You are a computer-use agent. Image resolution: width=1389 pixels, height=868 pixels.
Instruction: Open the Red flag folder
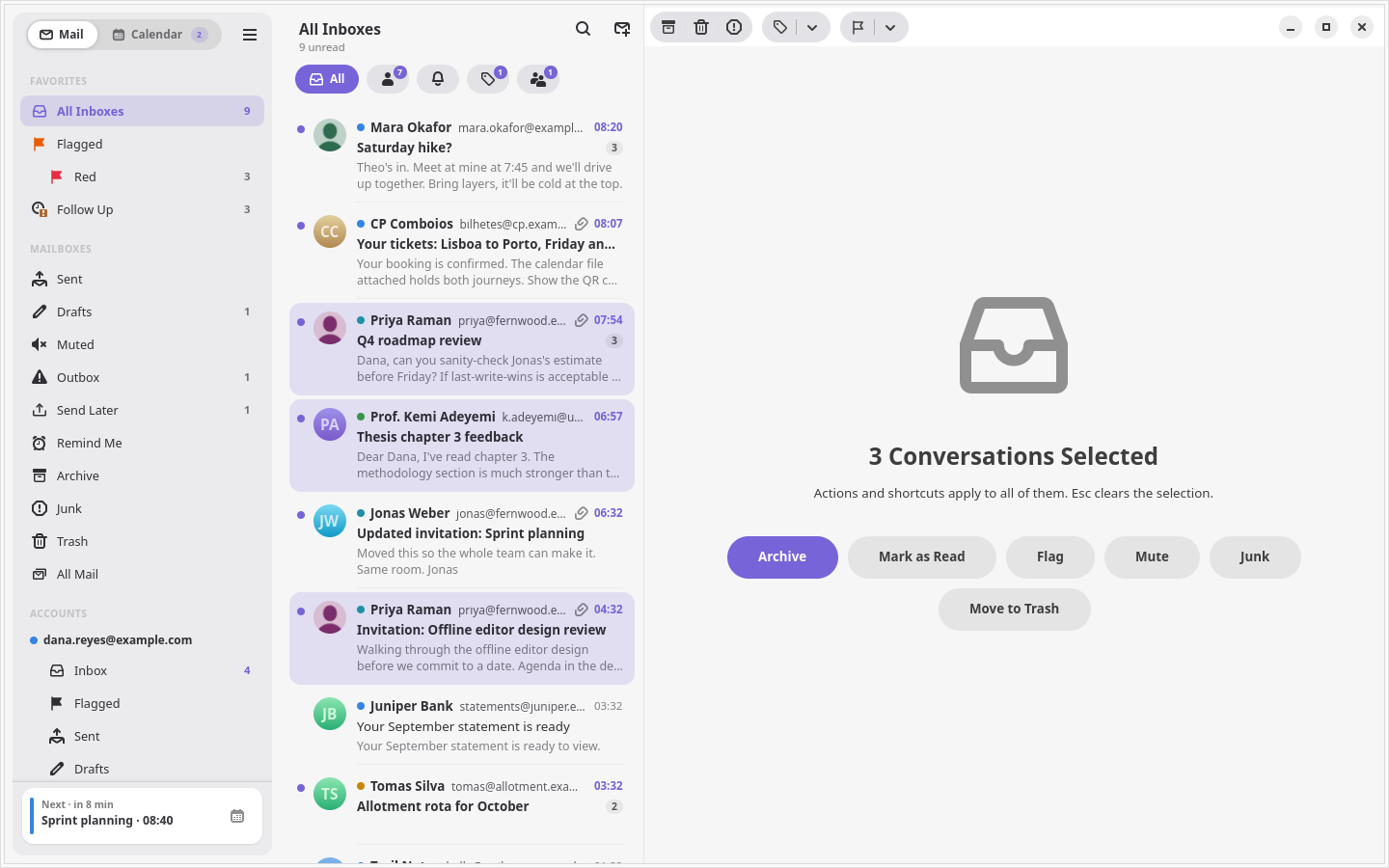142,176
